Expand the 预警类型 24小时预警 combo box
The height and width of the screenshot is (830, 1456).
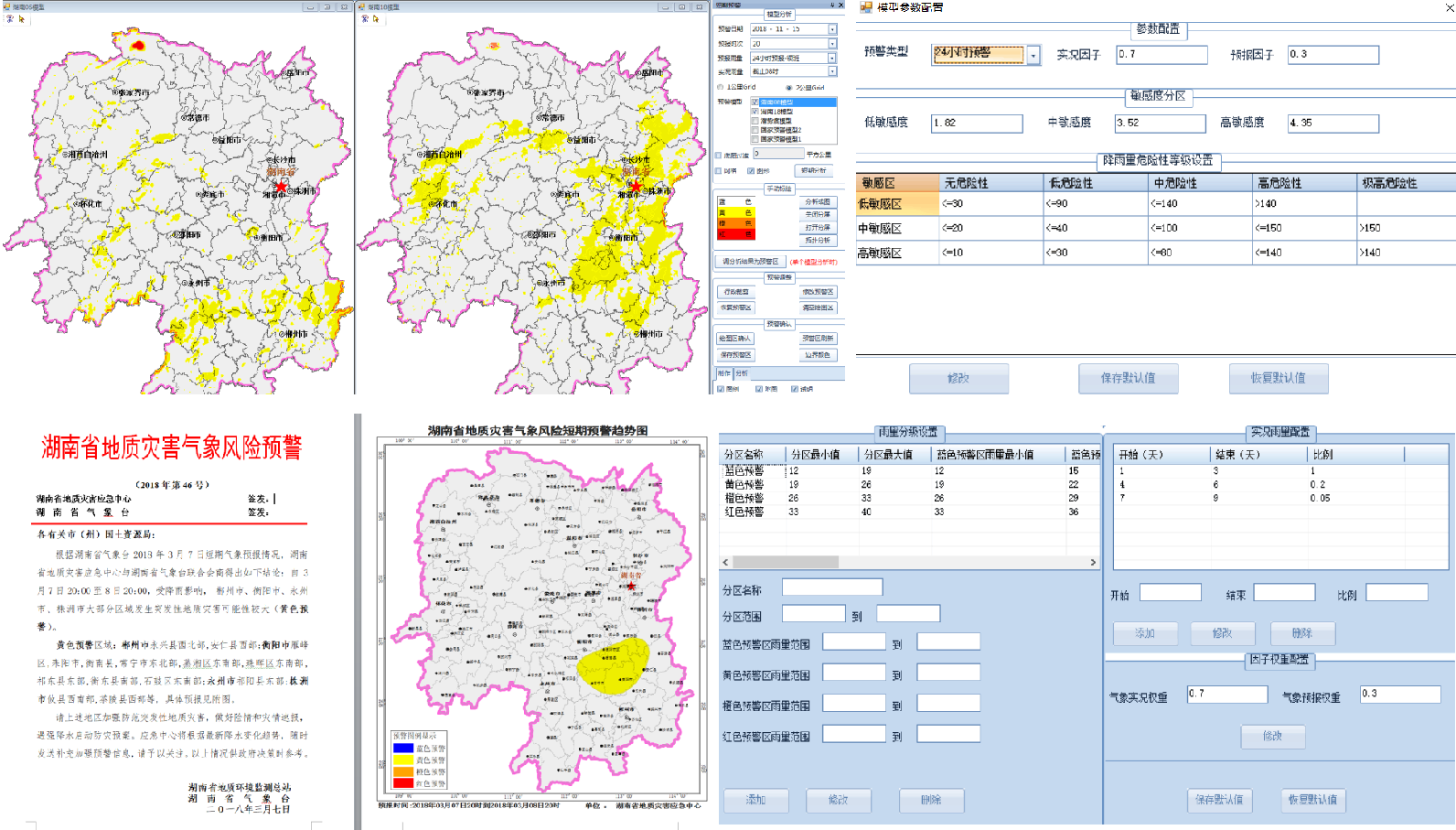click(1033, 56)
